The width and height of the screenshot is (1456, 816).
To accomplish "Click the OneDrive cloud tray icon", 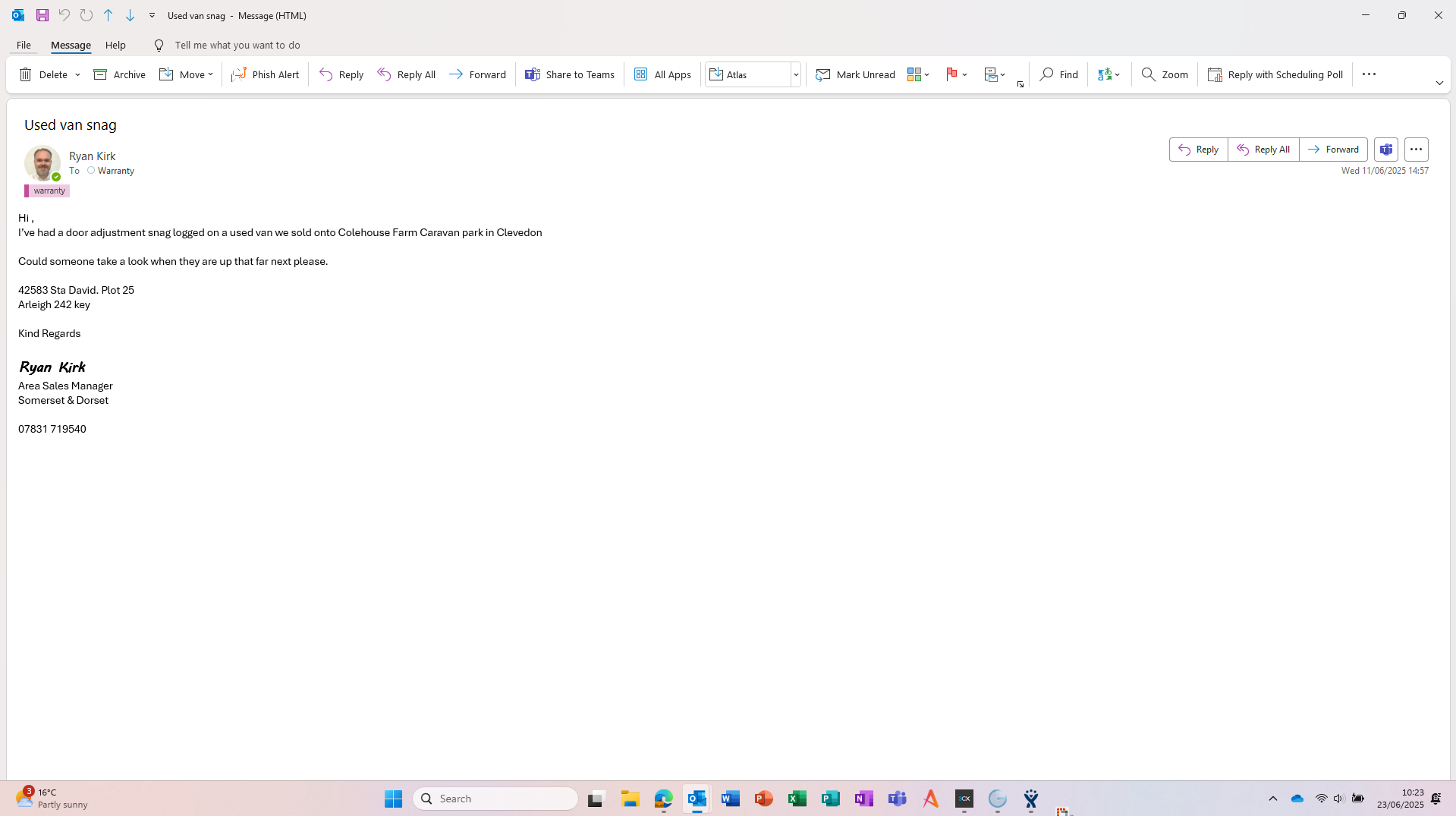I will 1297,799.
